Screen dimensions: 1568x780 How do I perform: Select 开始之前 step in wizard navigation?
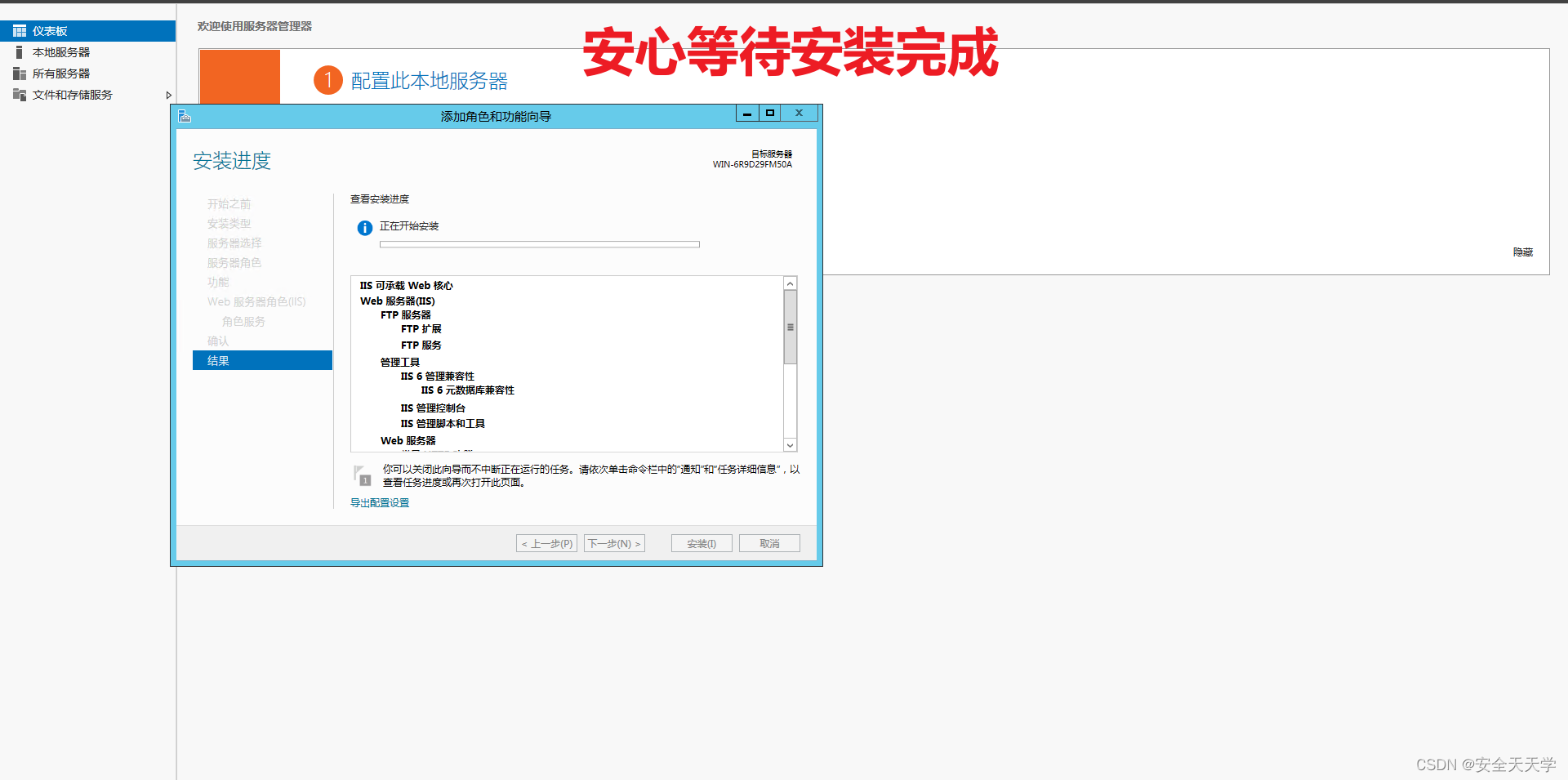229,204
